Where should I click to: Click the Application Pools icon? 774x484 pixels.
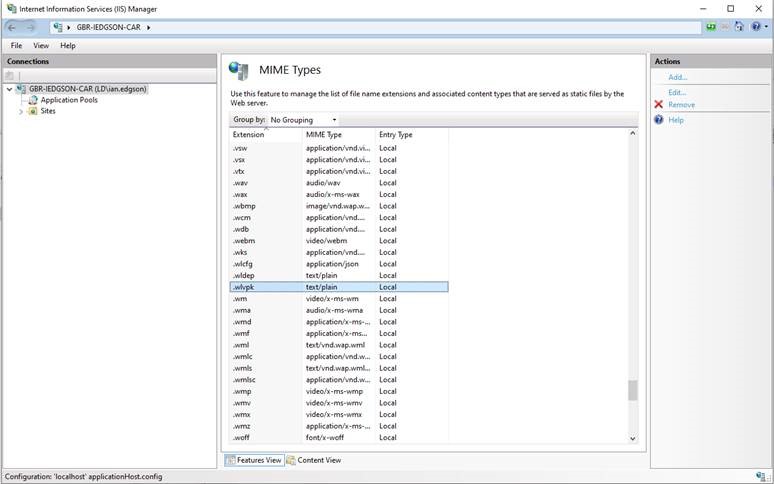click(32, 100)
